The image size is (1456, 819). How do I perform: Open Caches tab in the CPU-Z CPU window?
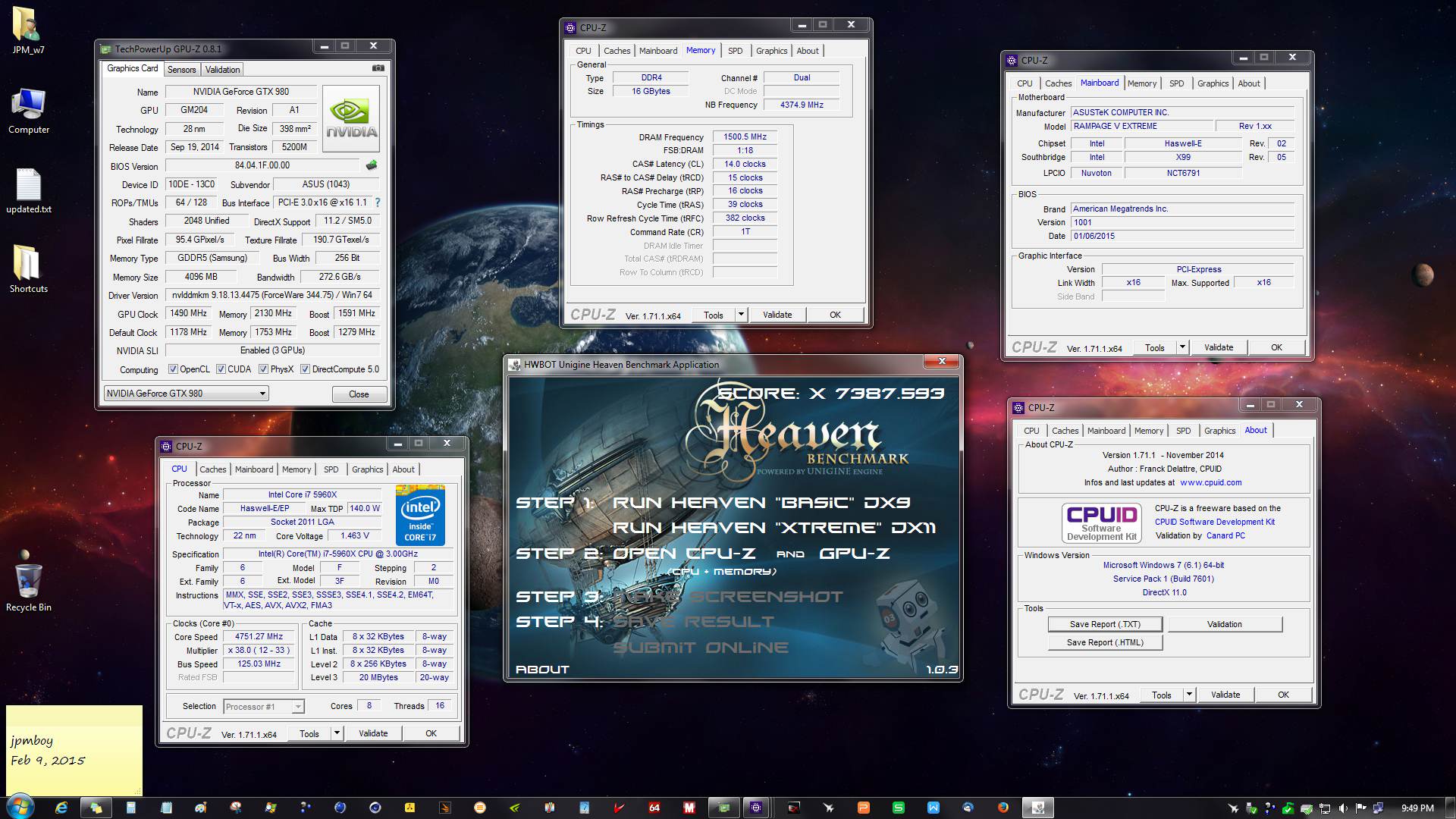(x=212, y=469)
